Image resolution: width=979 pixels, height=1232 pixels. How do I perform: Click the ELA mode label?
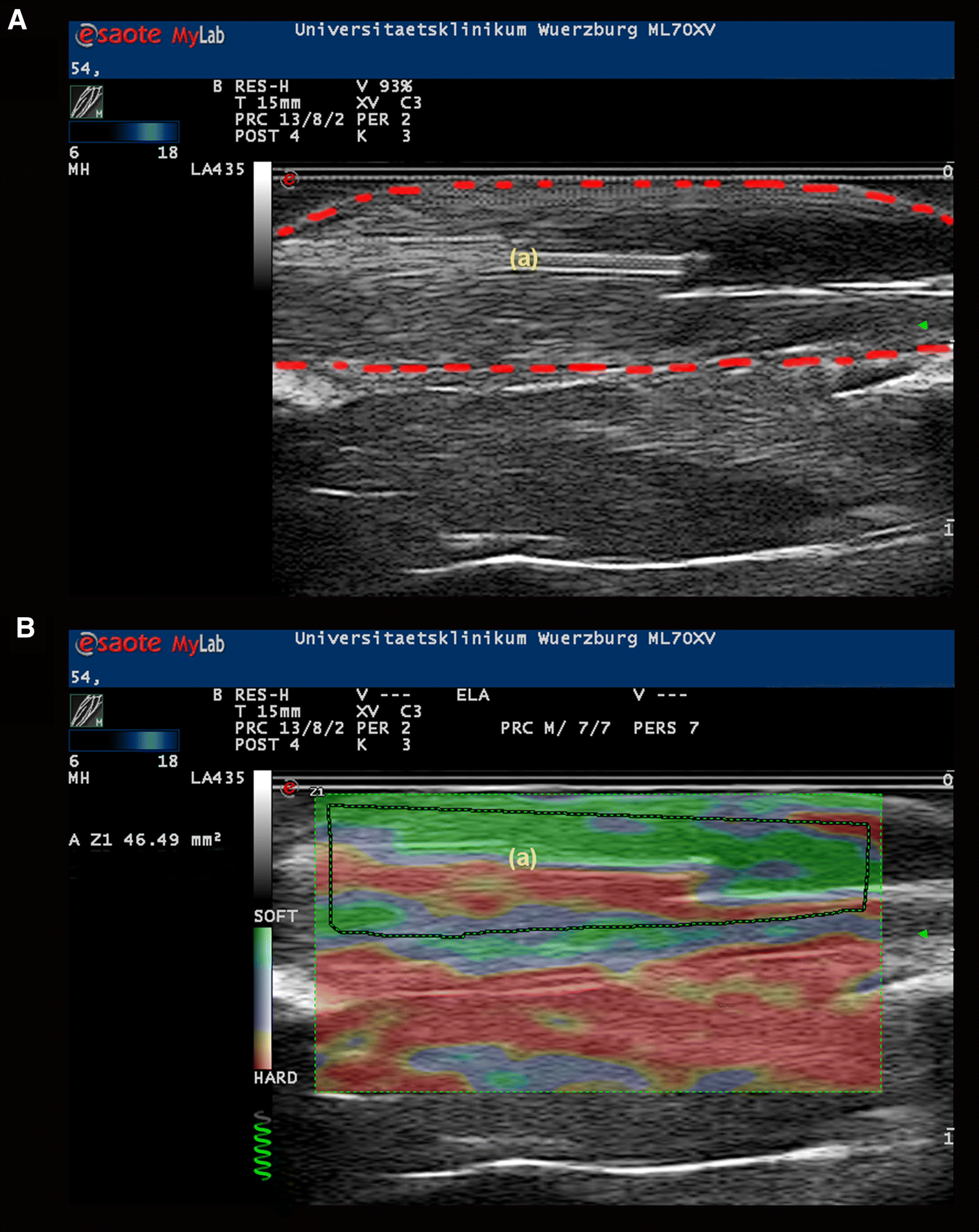[x=473, y=695]
